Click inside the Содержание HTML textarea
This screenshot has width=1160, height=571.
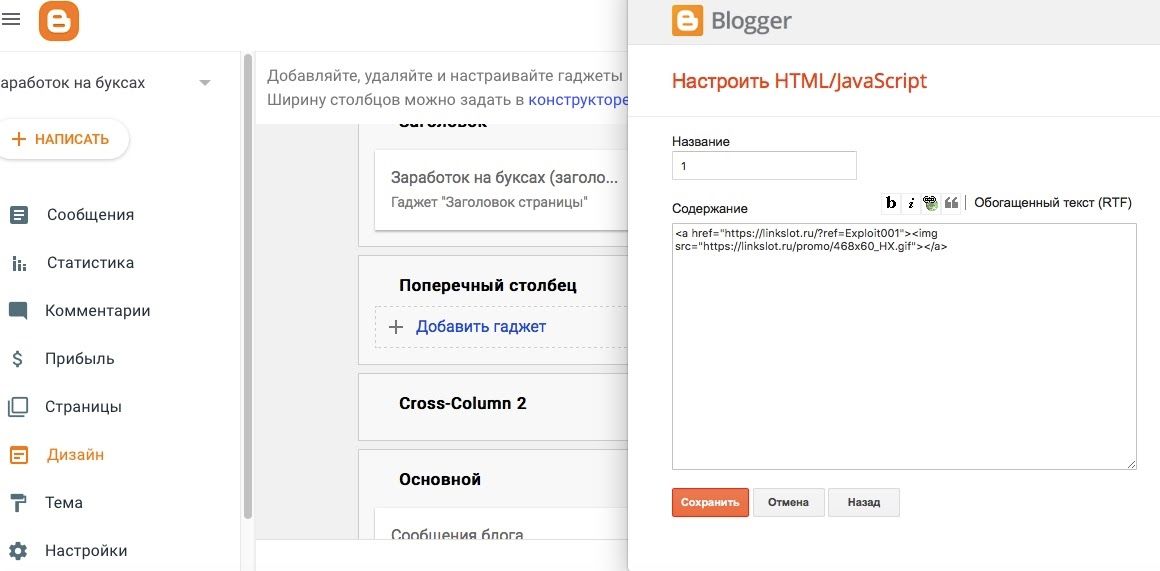point(904,346)
